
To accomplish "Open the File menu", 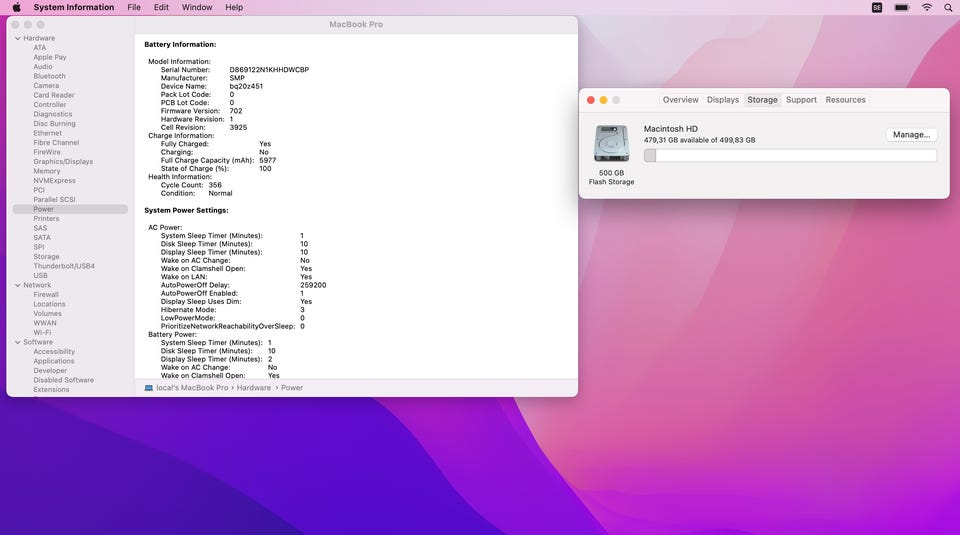I will point(134,7).
